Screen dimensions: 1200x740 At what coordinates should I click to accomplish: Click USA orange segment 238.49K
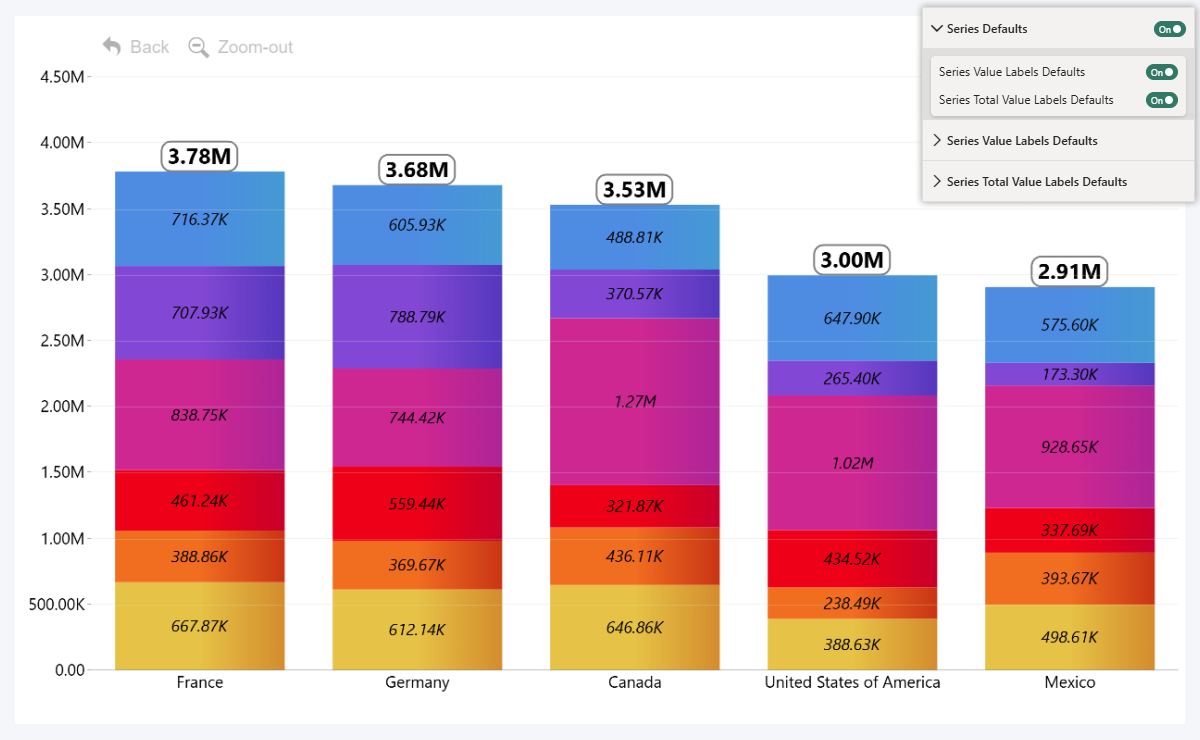pyautogui.click(x=852, y=603)
